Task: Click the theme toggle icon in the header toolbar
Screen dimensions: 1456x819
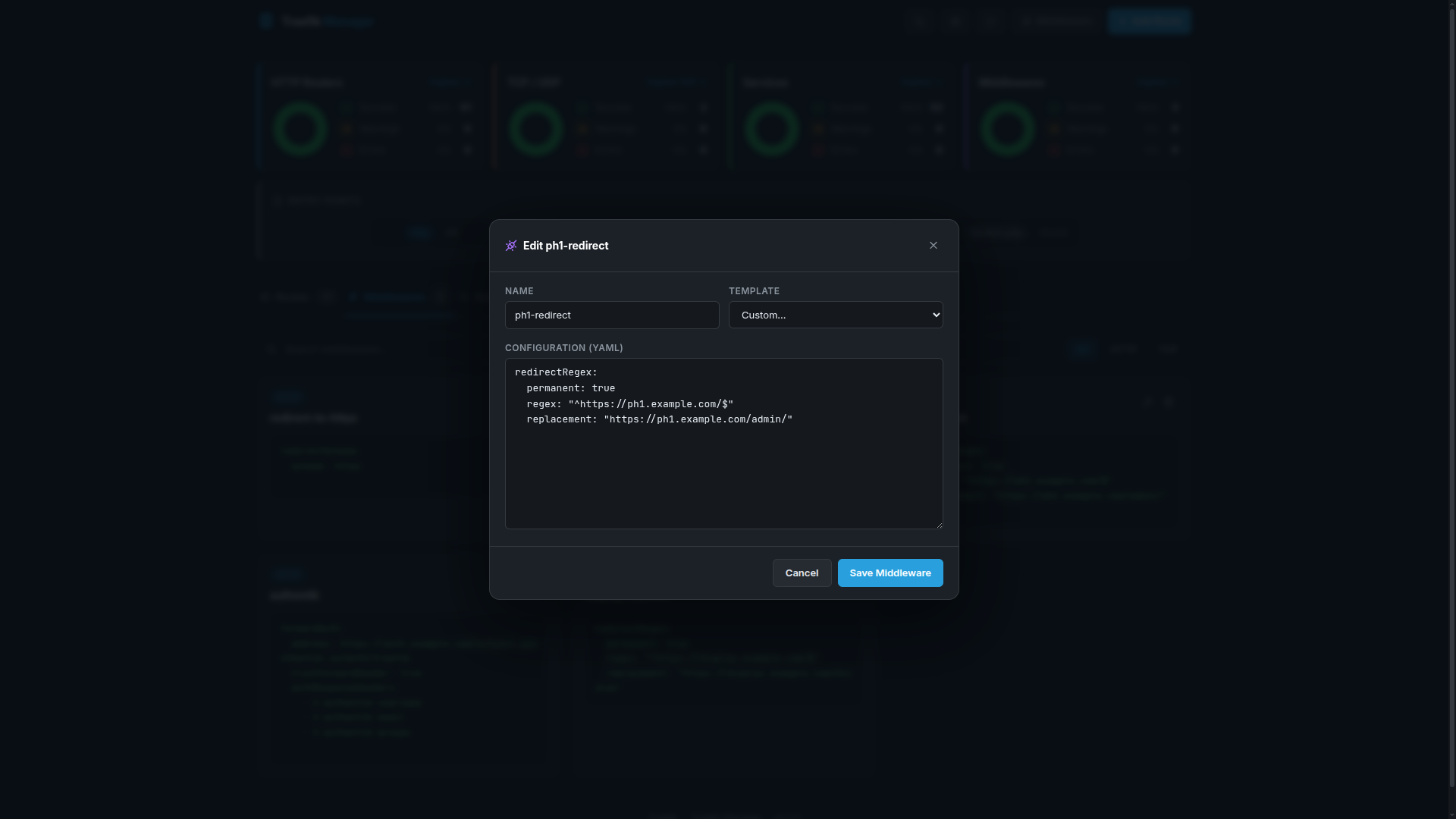Action: click(955, 21)
